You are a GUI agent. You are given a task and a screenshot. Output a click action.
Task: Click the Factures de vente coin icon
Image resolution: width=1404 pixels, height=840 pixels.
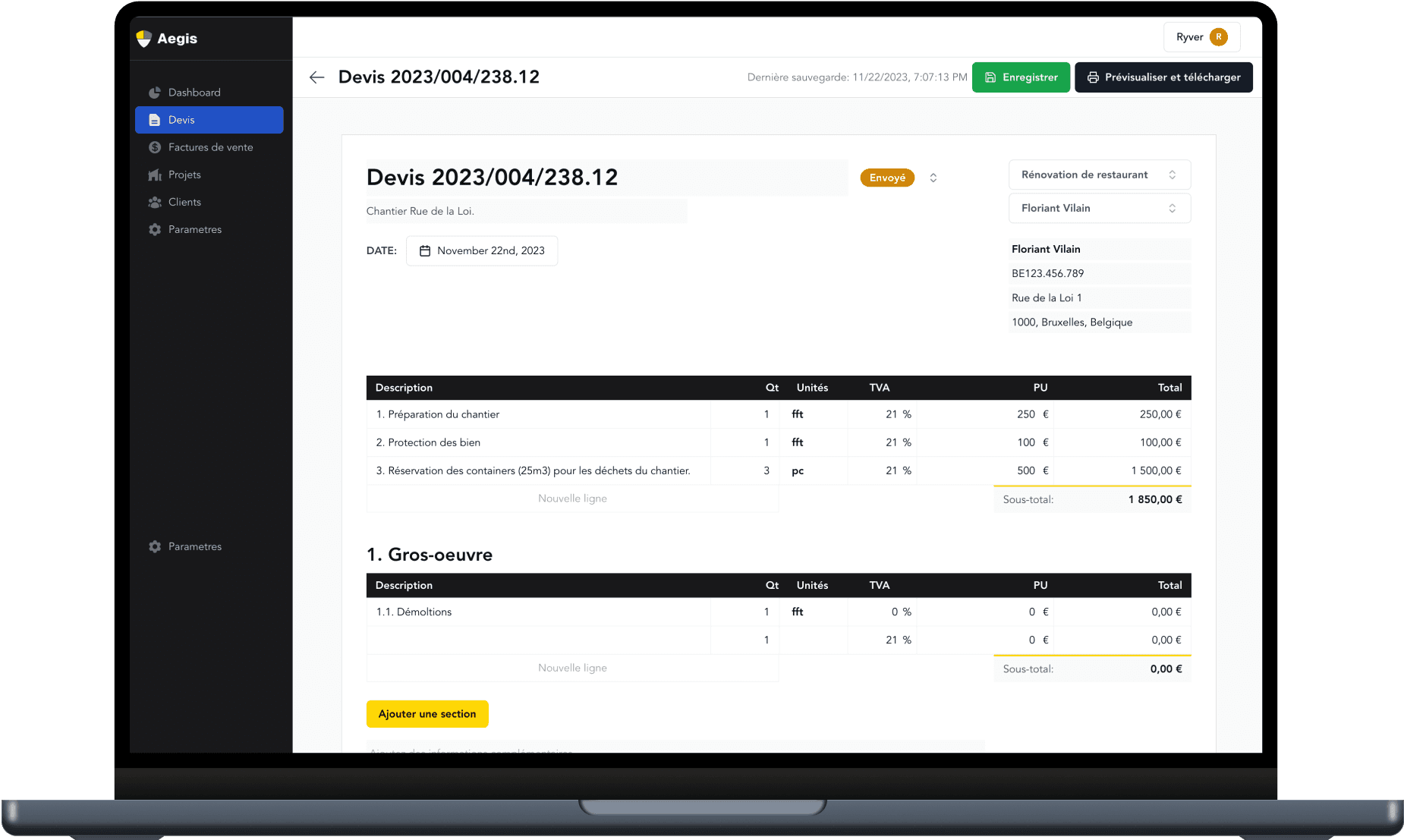click(155, 147)
